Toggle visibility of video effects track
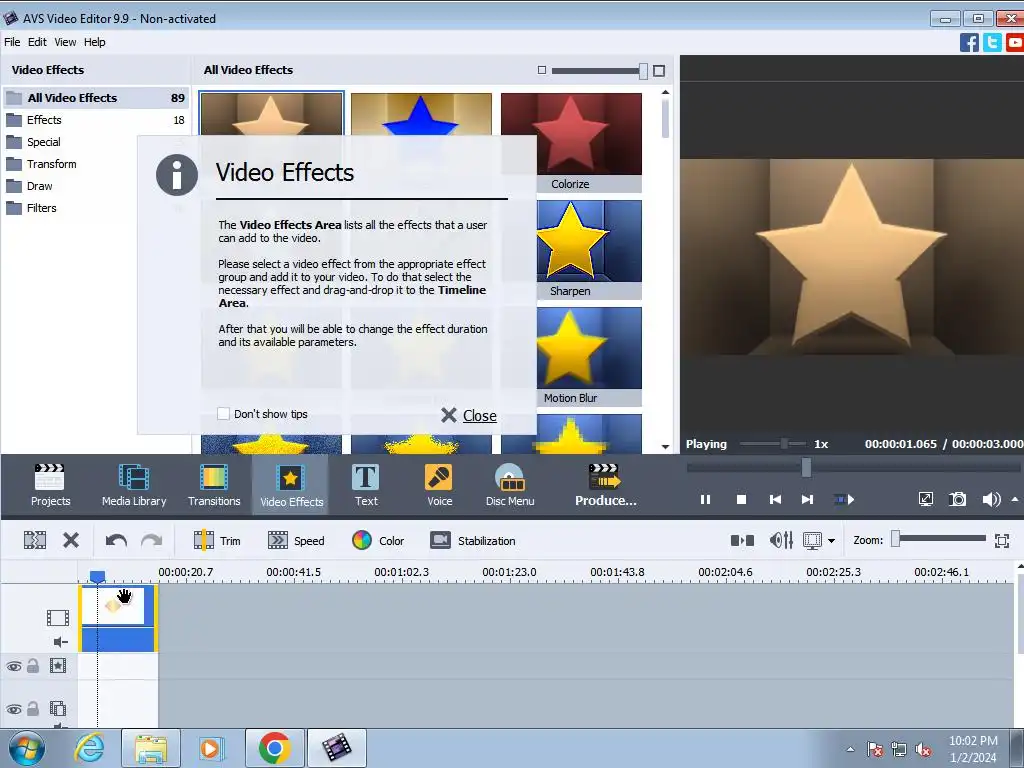 [14, 666]
